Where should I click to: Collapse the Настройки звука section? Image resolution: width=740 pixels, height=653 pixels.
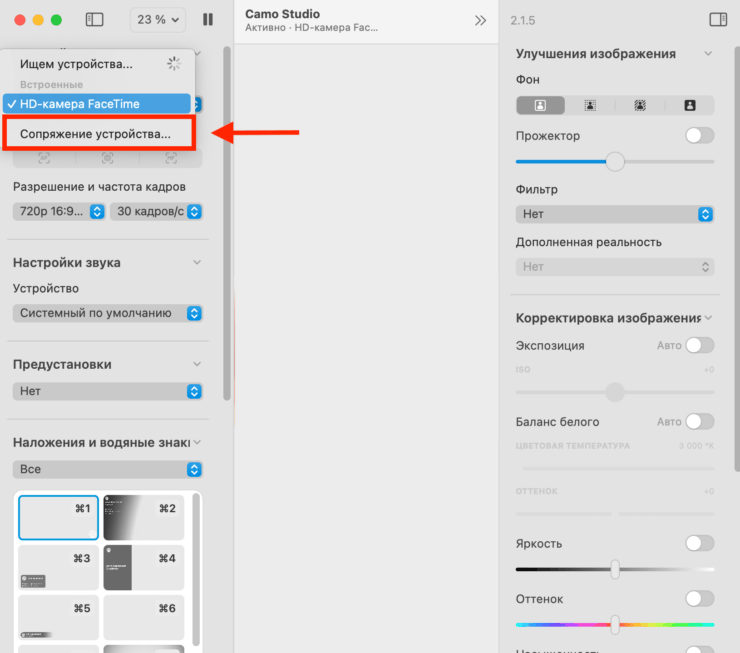tap(197, 263)
